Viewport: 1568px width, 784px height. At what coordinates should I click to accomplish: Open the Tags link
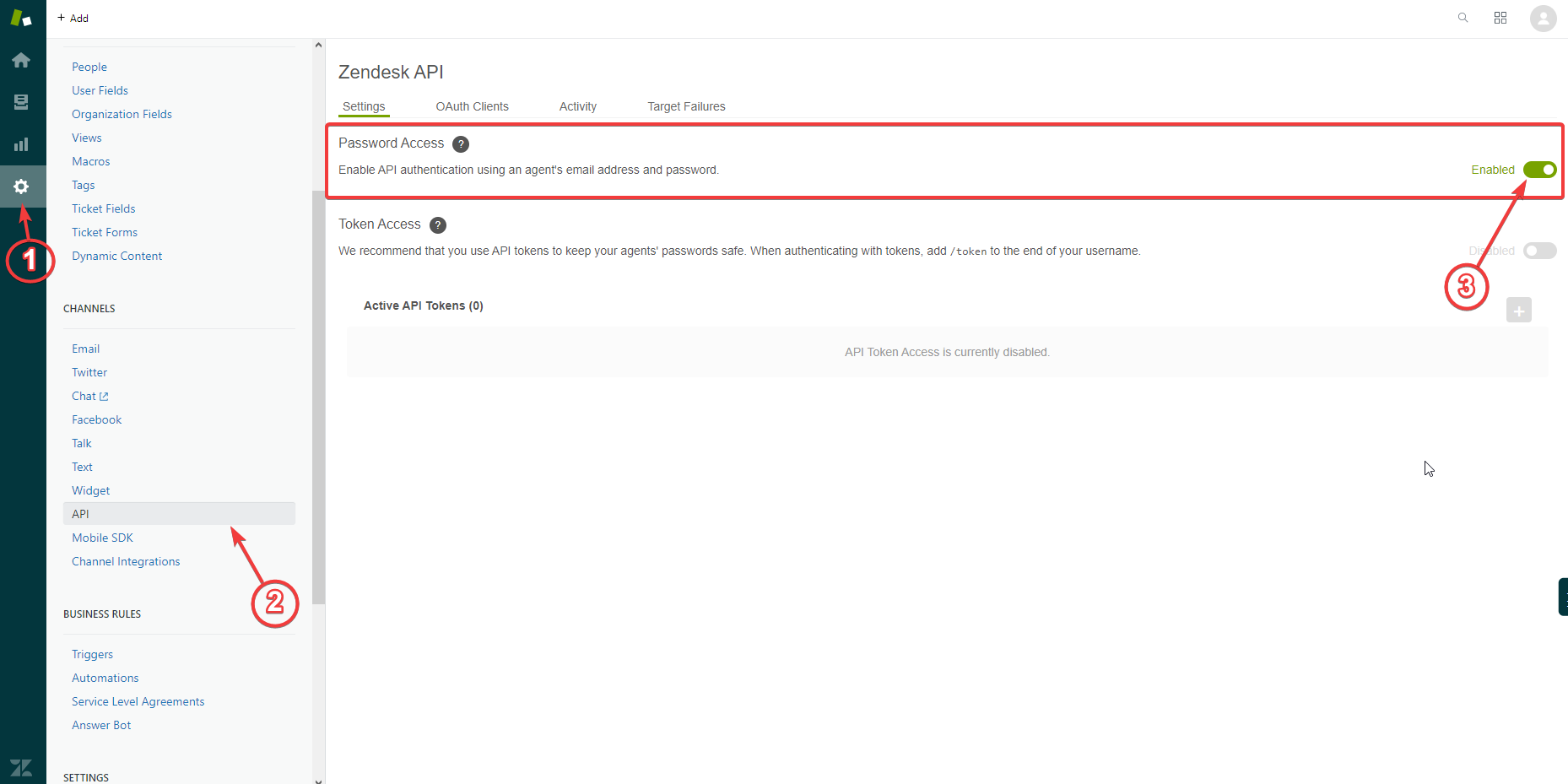click(84, 185)
